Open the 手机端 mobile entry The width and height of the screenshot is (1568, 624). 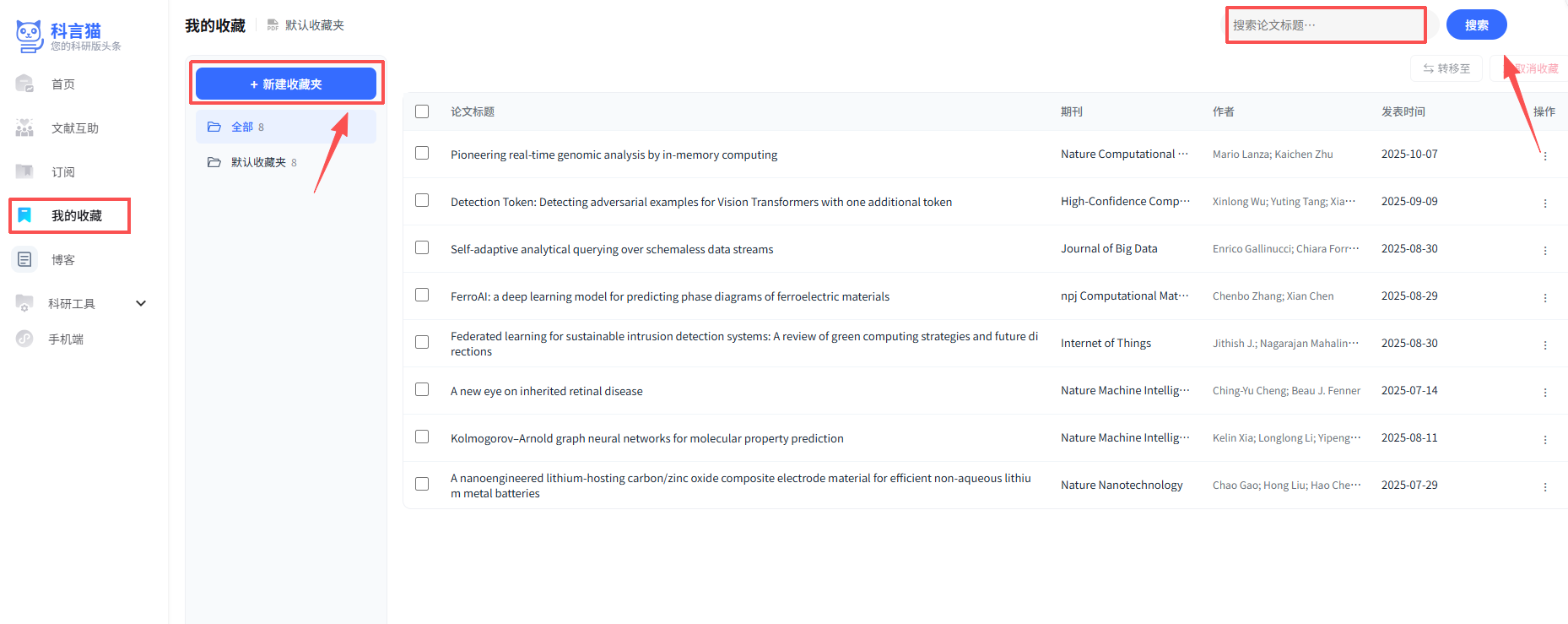click(x=66, y=339)
